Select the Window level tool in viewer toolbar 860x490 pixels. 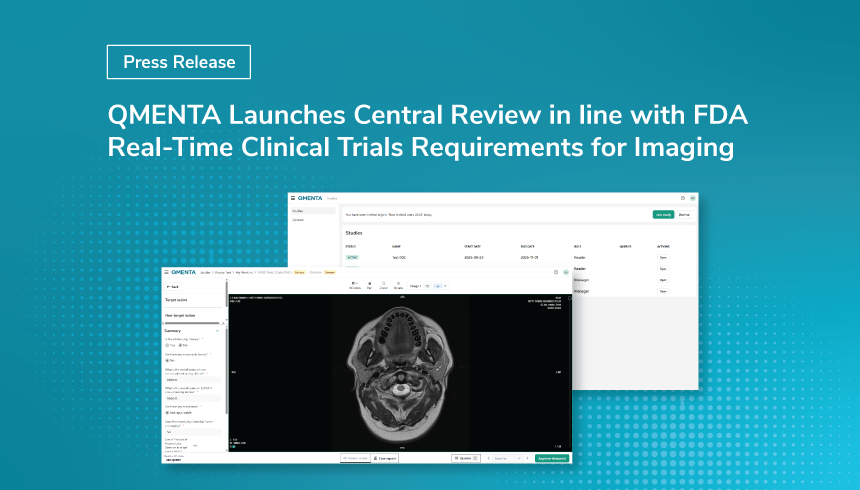355,285
